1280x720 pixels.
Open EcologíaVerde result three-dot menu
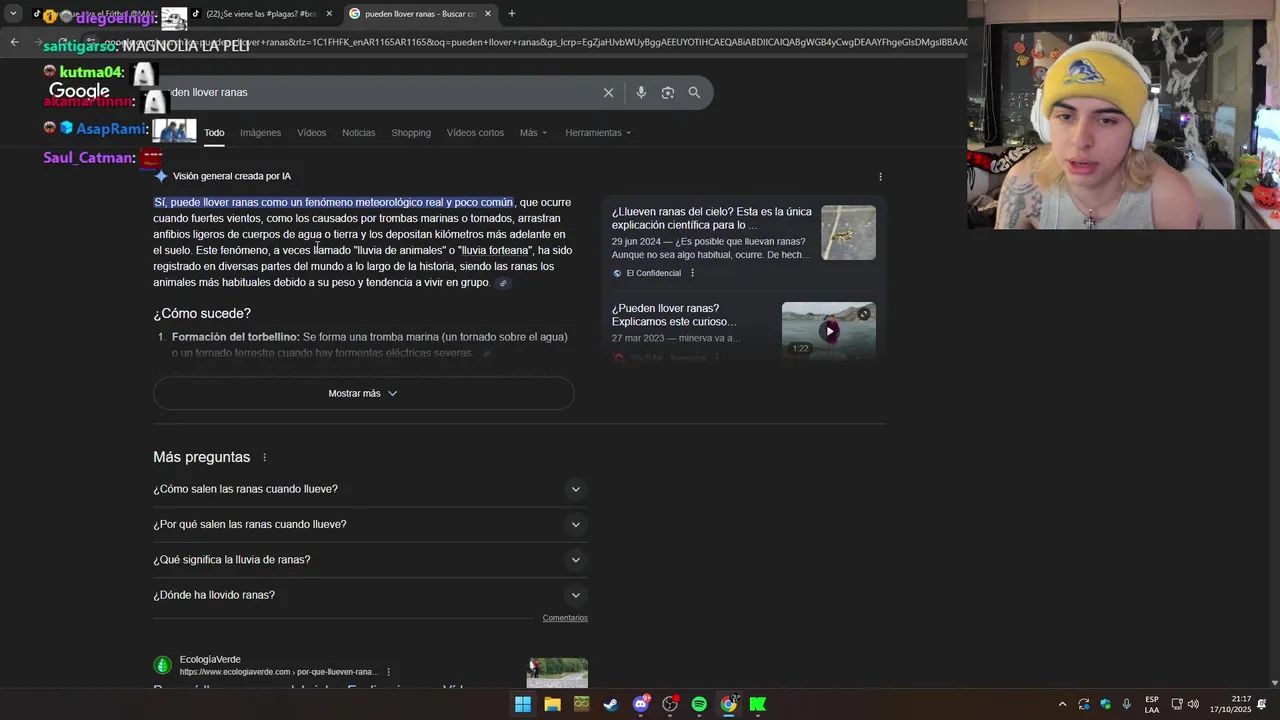(x=388, y=672)
